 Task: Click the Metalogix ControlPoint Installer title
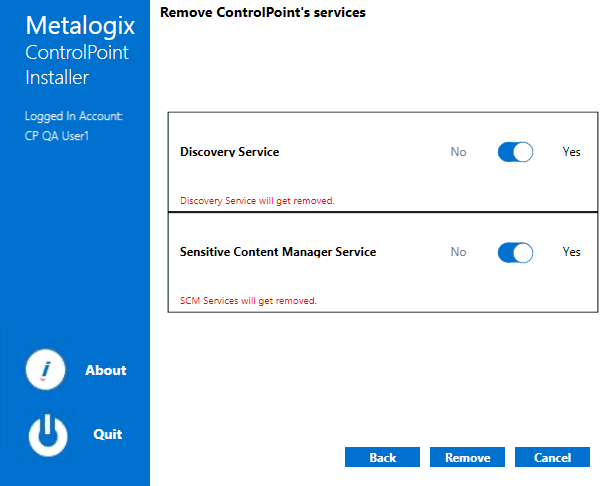click(x=70, y=51)
